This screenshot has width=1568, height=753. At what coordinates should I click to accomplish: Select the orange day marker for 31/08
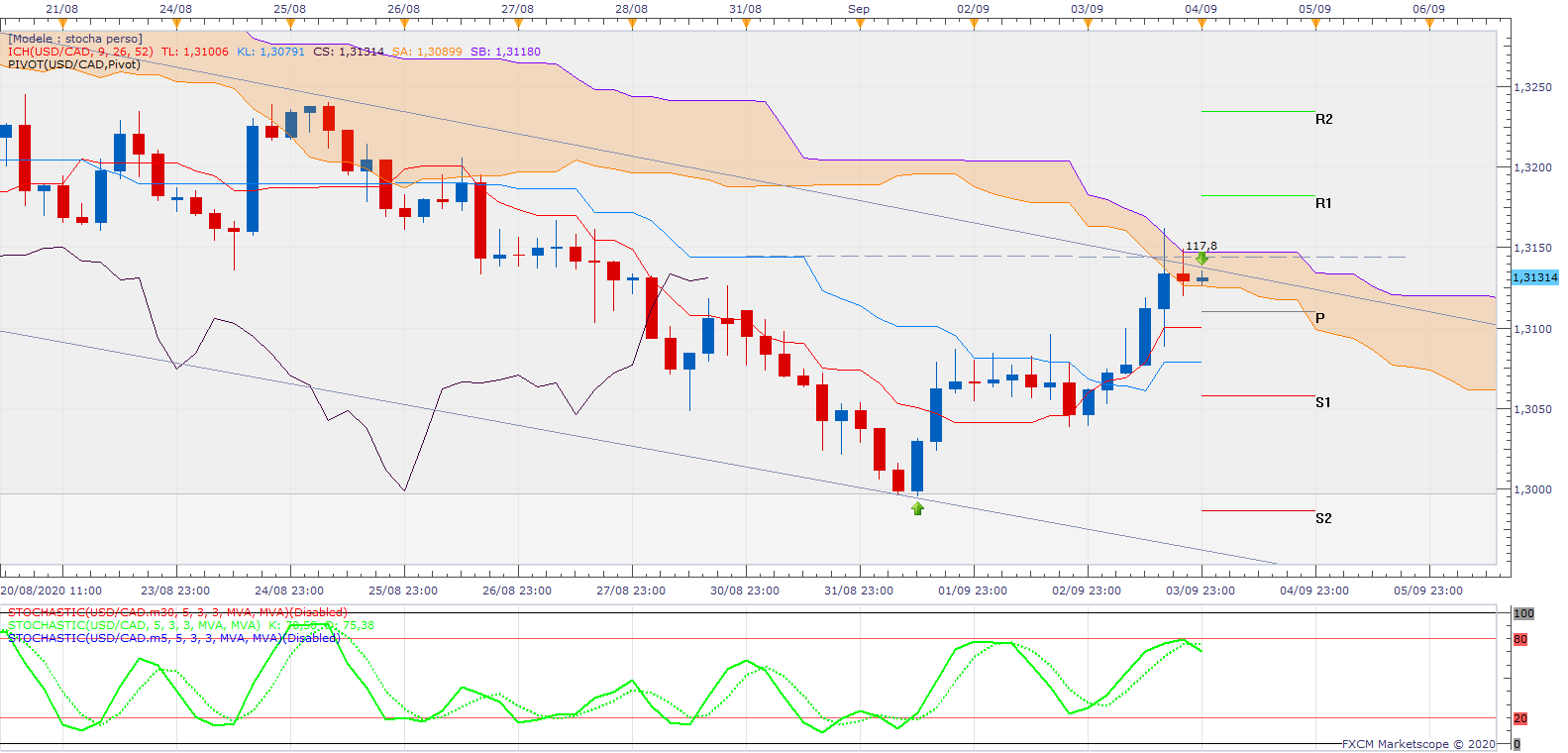746,24
